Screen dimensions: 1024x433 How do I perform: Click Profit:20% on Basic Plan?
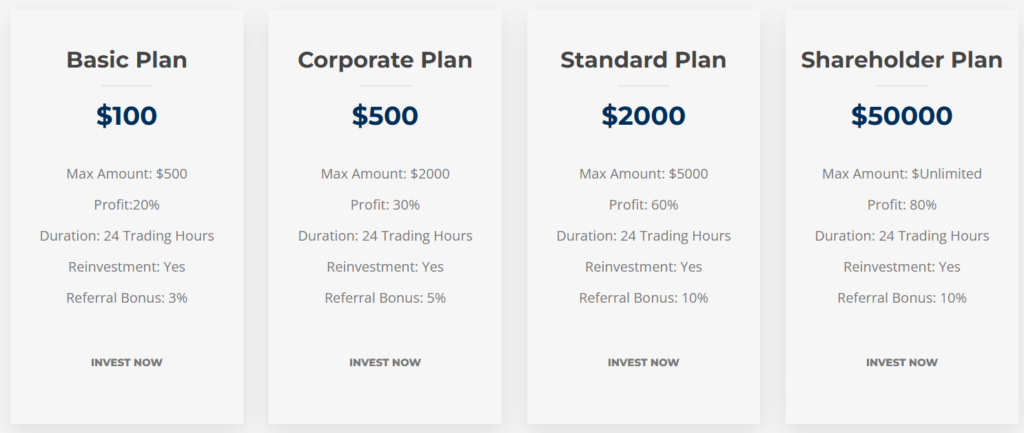[126, 205]
